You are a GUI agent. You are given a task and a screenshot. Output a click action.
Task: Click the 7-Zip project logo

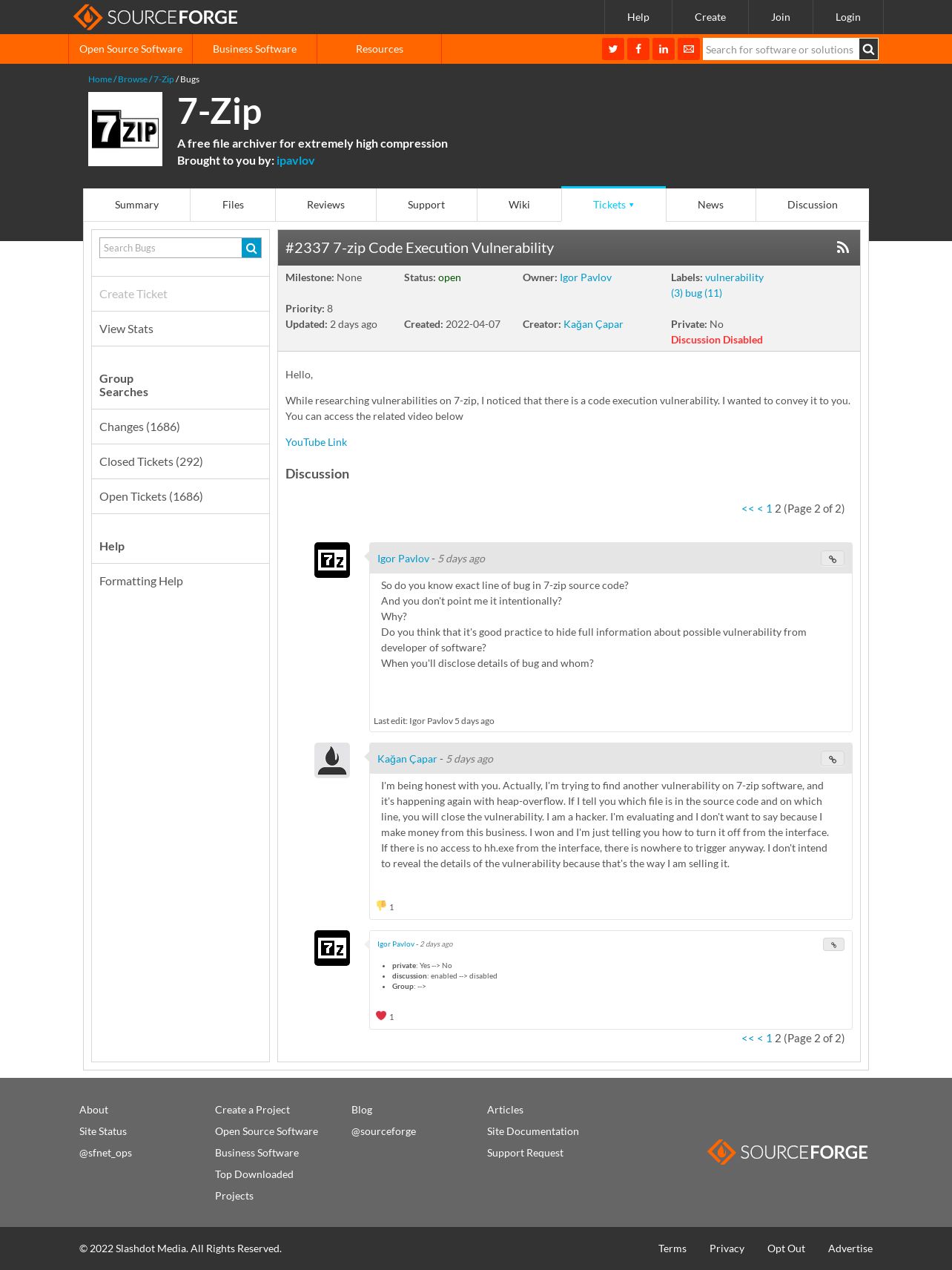(x=125, y=129)
